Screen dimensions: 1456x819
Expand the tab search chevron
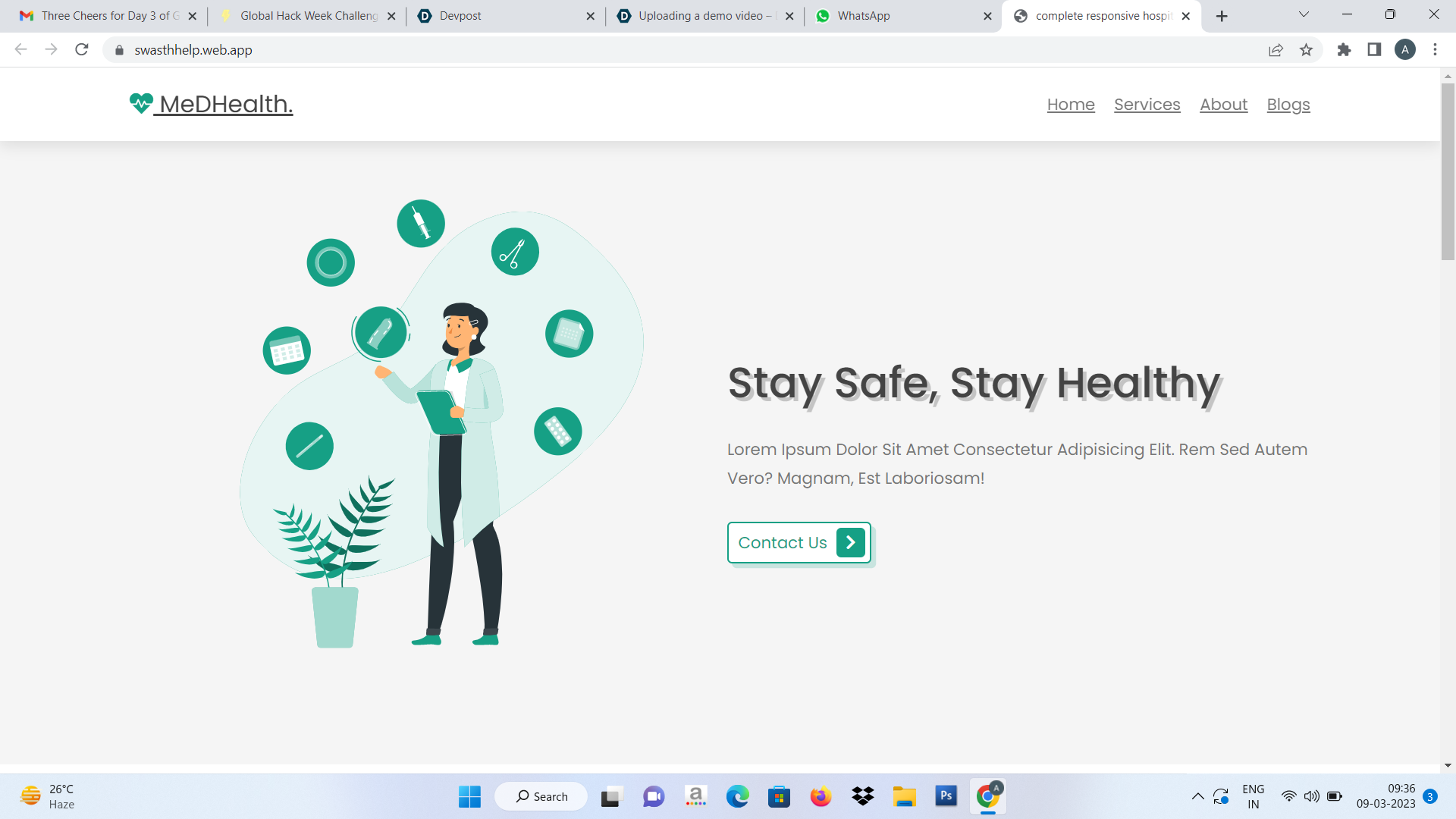[1304, 14]
